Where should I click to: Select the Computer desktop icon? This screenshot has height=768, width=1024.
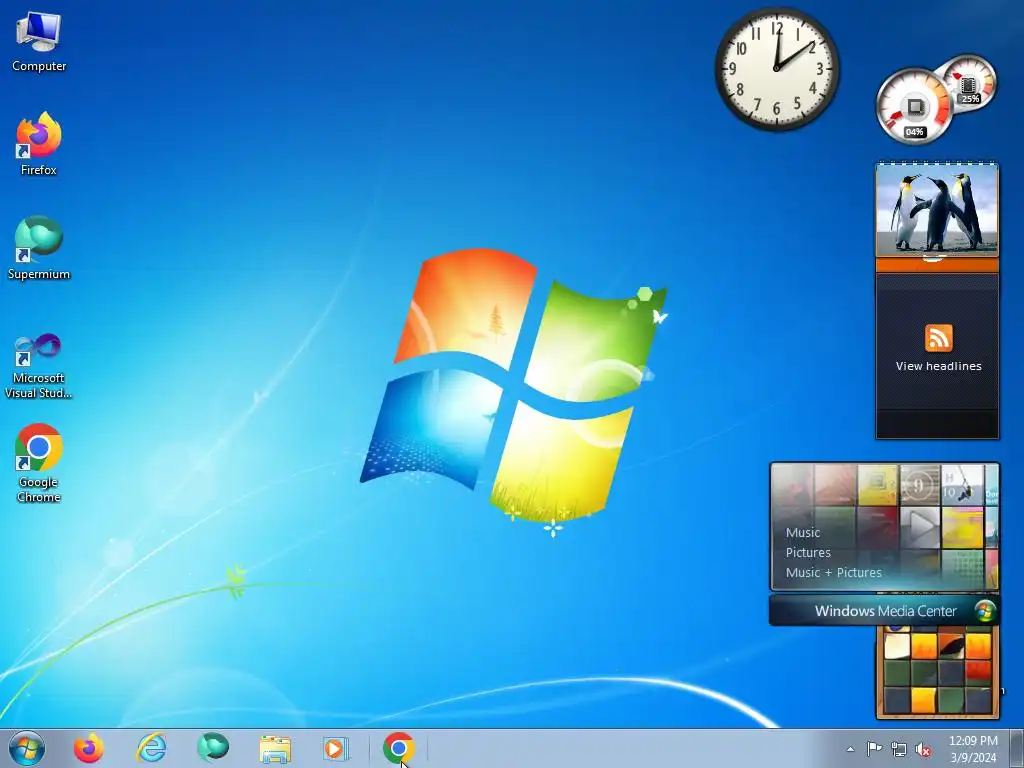pyautogui.click(x=39, y=40)
